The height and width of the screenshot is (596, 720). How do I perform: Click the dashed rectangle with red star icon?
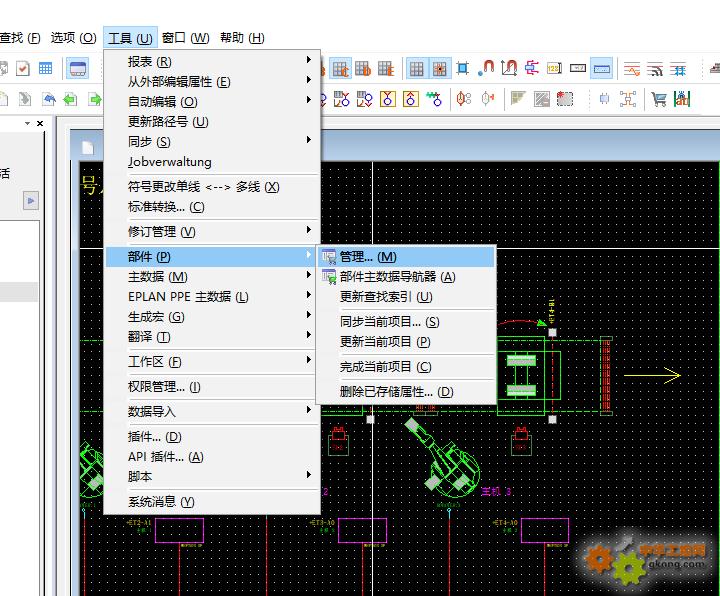point(565,99)
